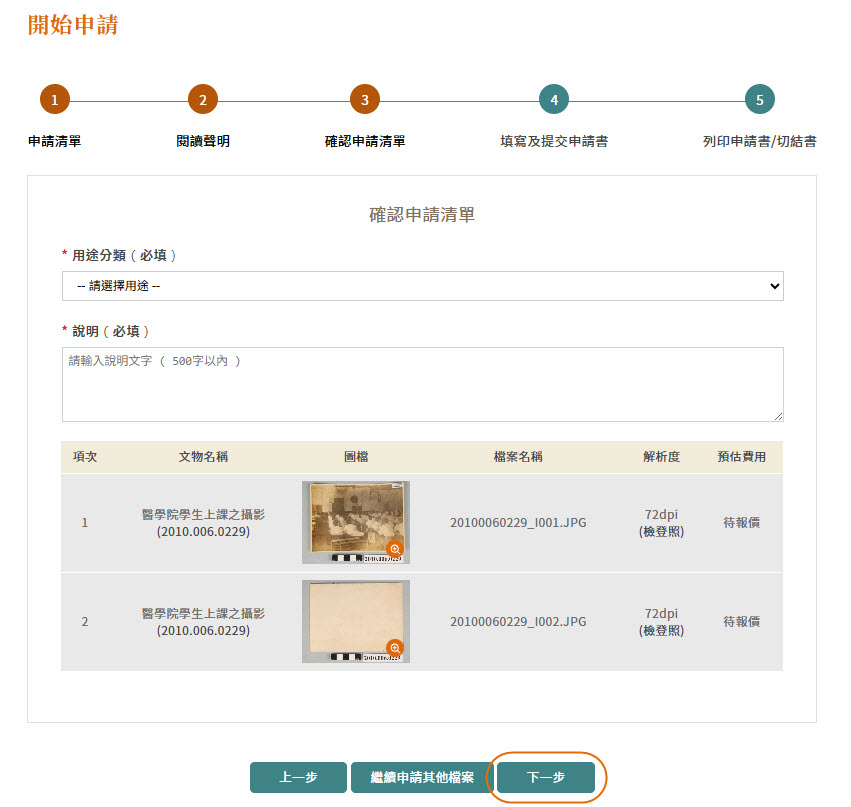Click item number 2 in the table

point(85,621)
